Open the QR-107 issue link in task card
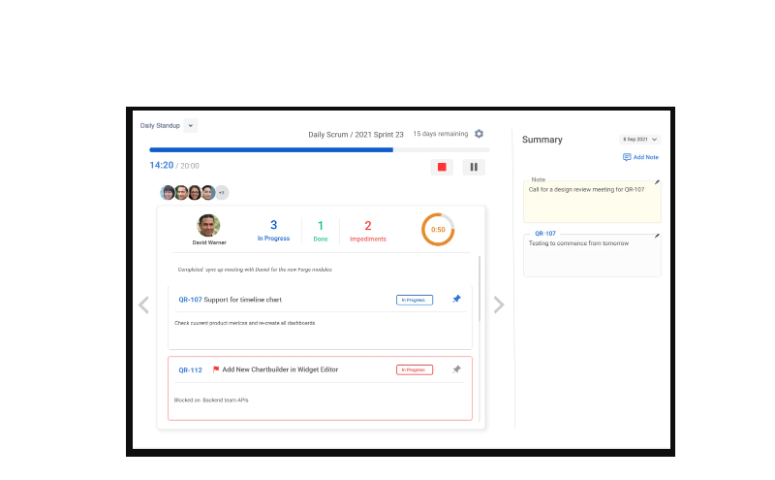This screenshot has height=480, width=775. pyautogui.click(x=190, y=299)
